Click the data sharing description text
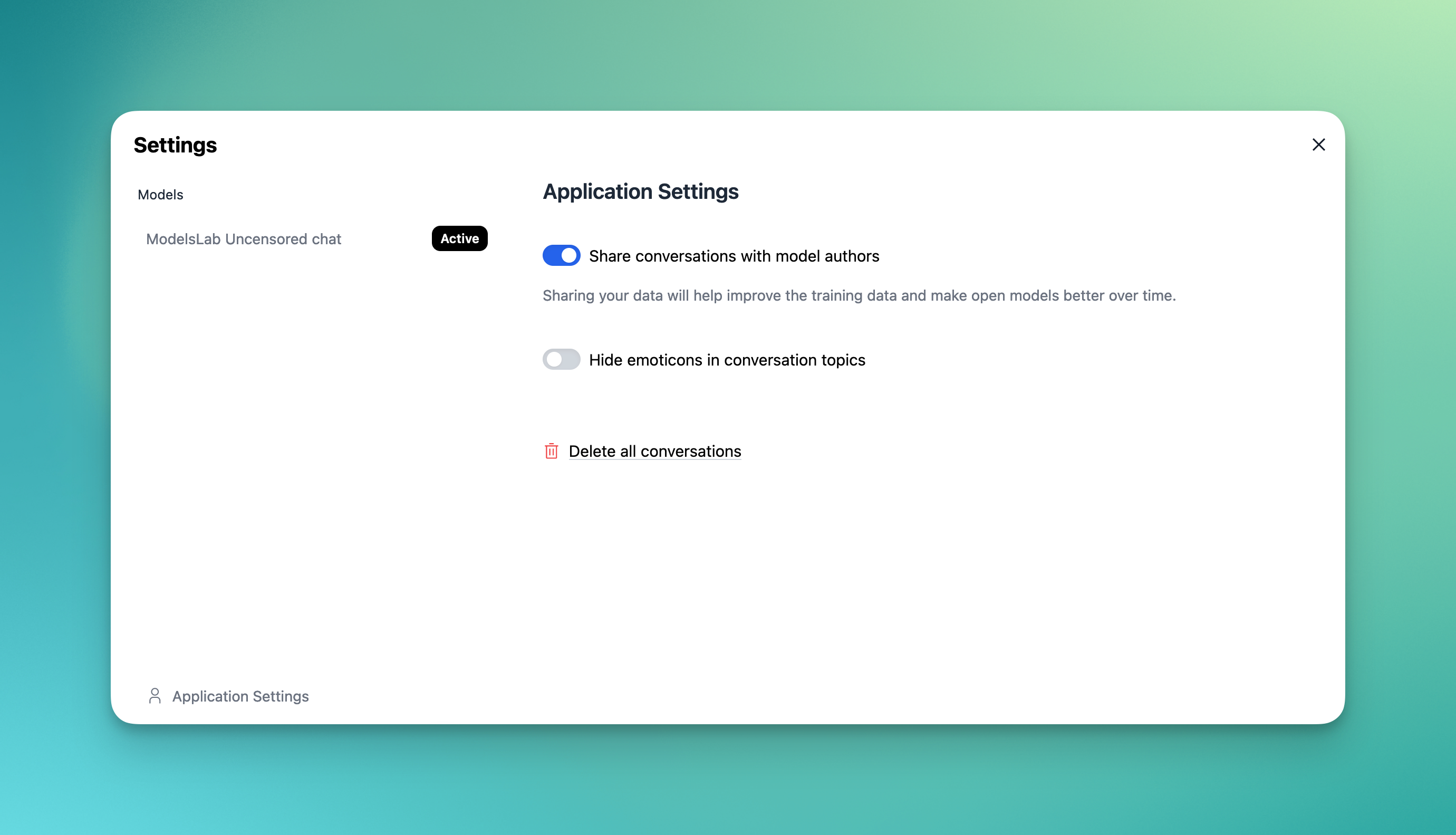This screenshot has height=835, width=1456. 859,295
